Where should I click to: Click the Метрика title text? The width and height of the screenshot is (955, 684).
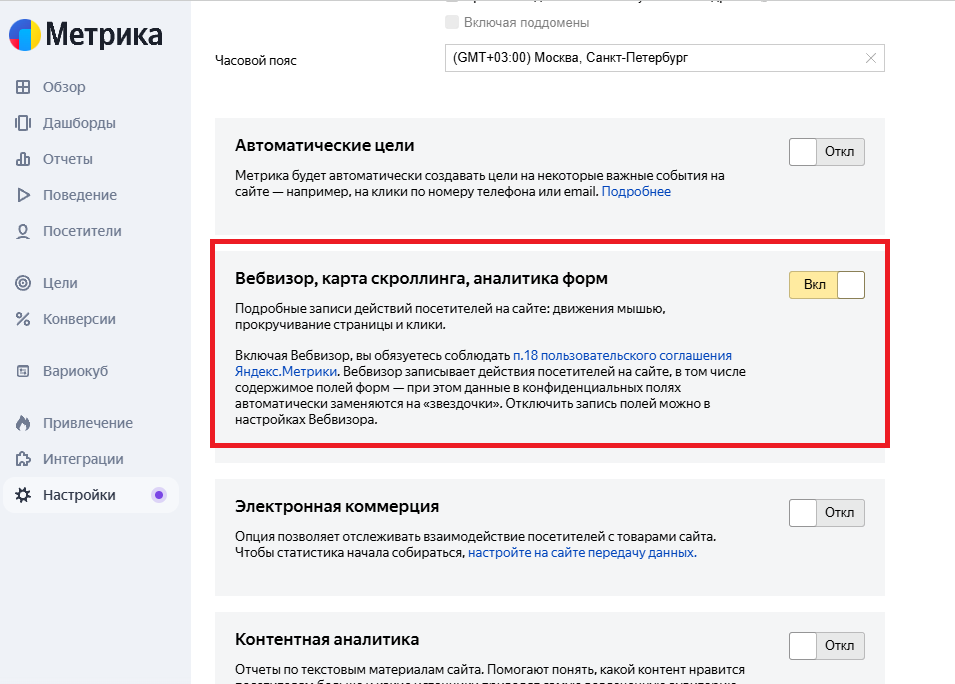pyautogui.click(x=104, y=35)
